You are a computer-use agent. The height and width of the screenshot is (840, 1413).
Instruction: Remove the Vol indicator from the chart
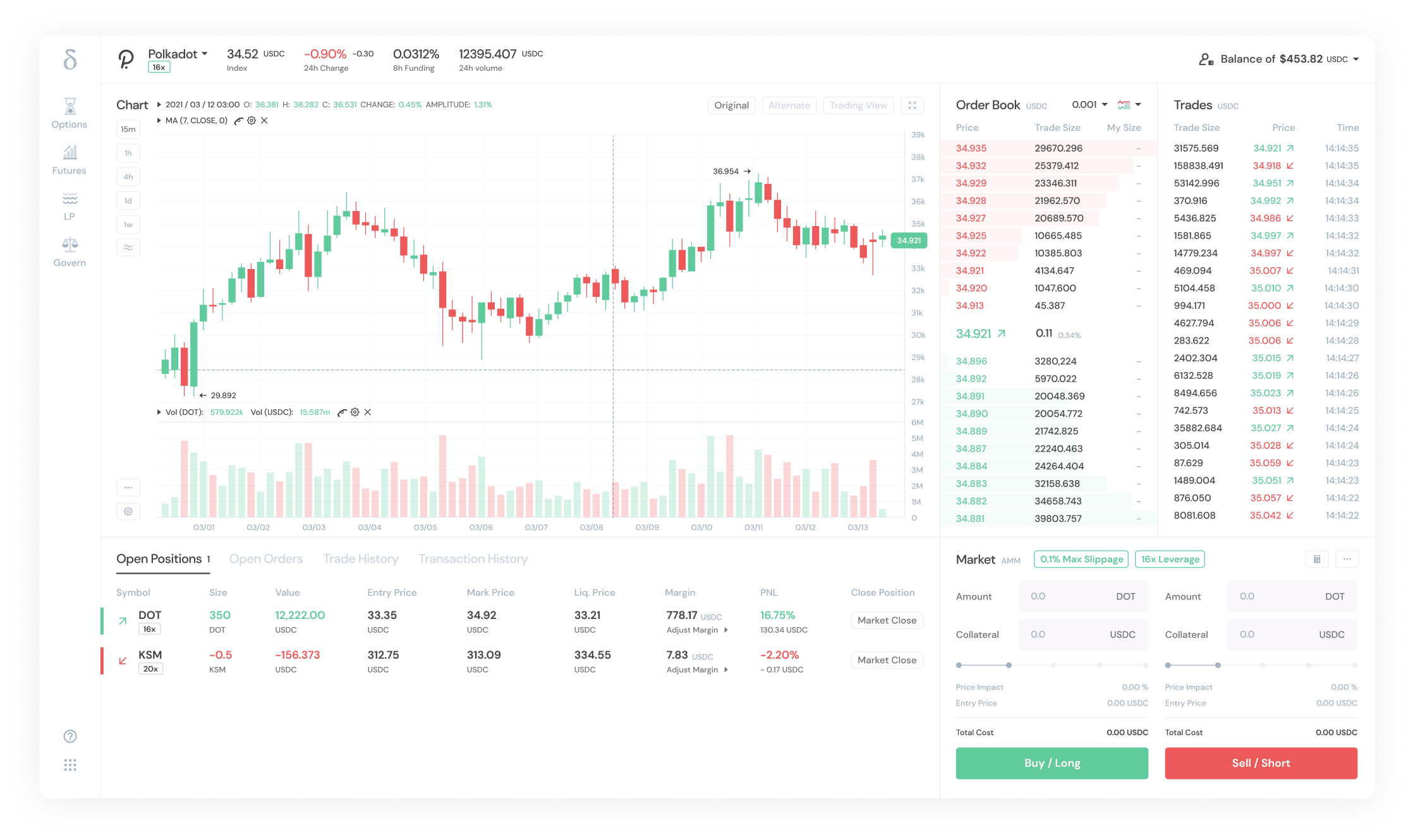point(368,412)
